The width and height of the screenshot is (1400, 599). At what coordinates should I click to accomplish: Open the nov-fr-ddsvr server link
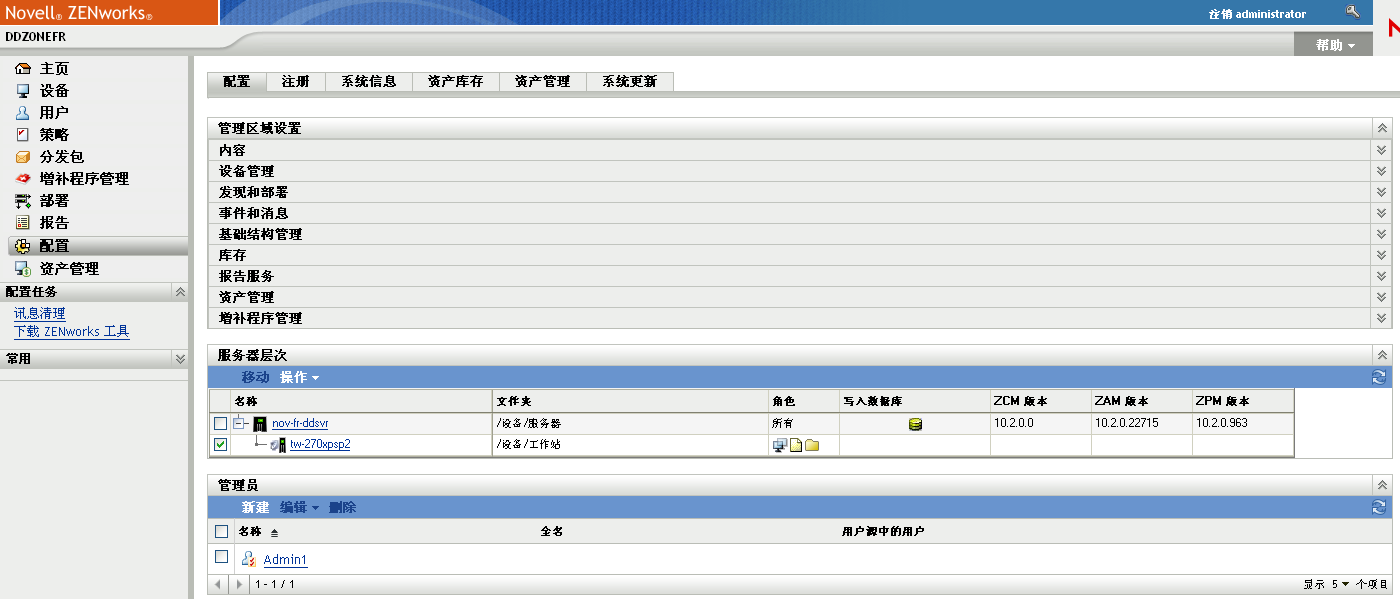click(300, 424)
